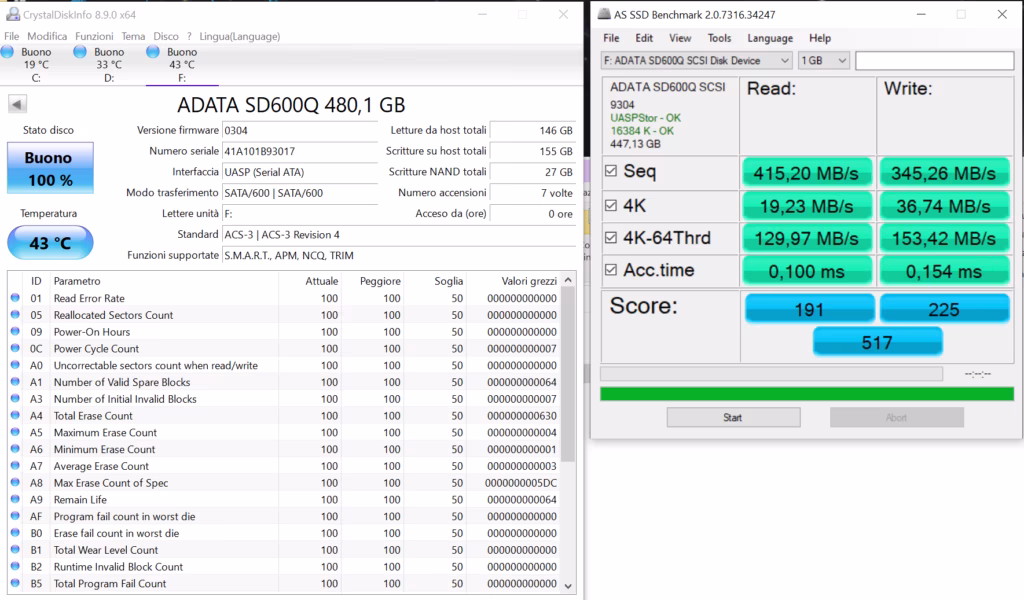Click the serial number field 41A101B93017
1024x600 pixels.
click(300, 151)
